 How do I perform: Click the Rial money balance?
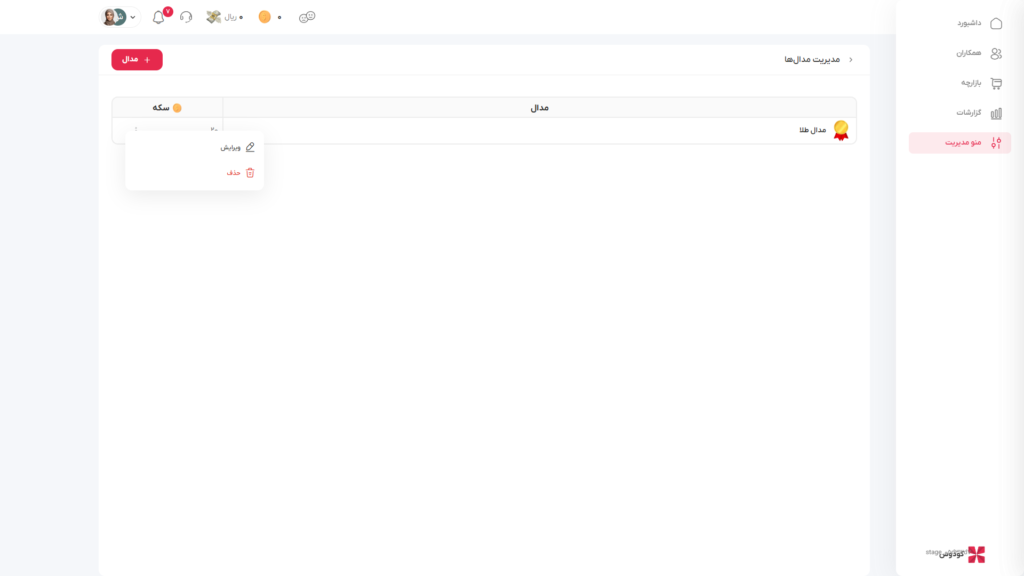click(x=224, y=17)
